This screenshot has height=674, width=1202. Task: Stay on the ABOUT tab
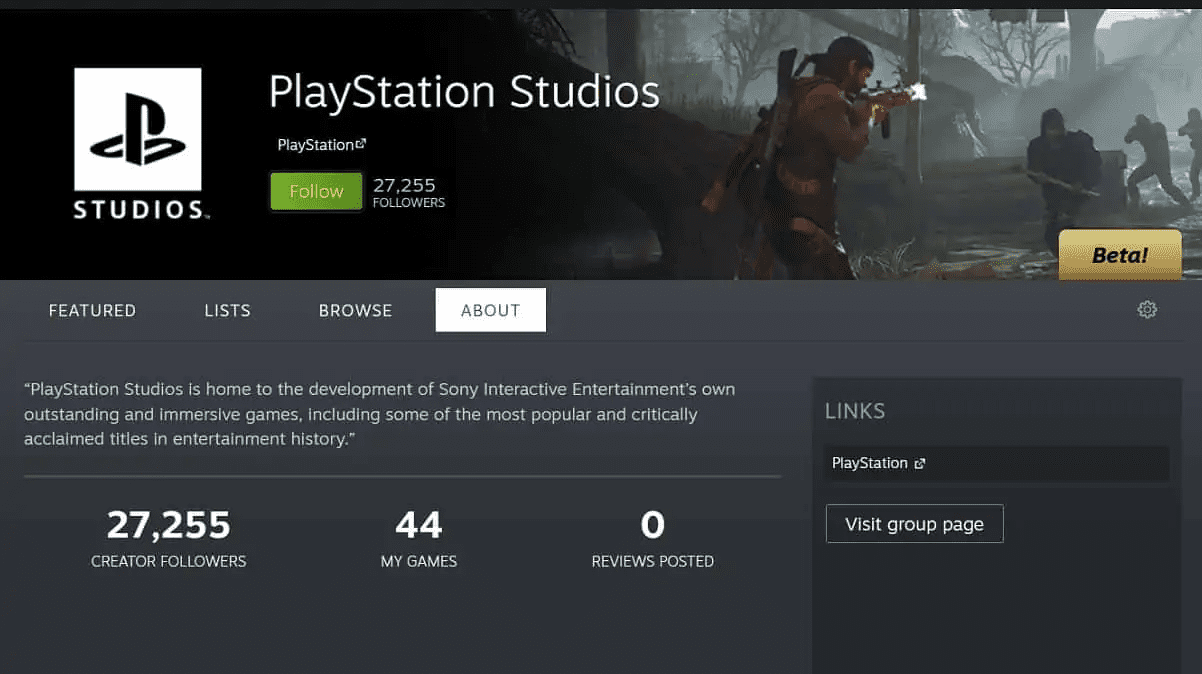(x=490, y=310)
